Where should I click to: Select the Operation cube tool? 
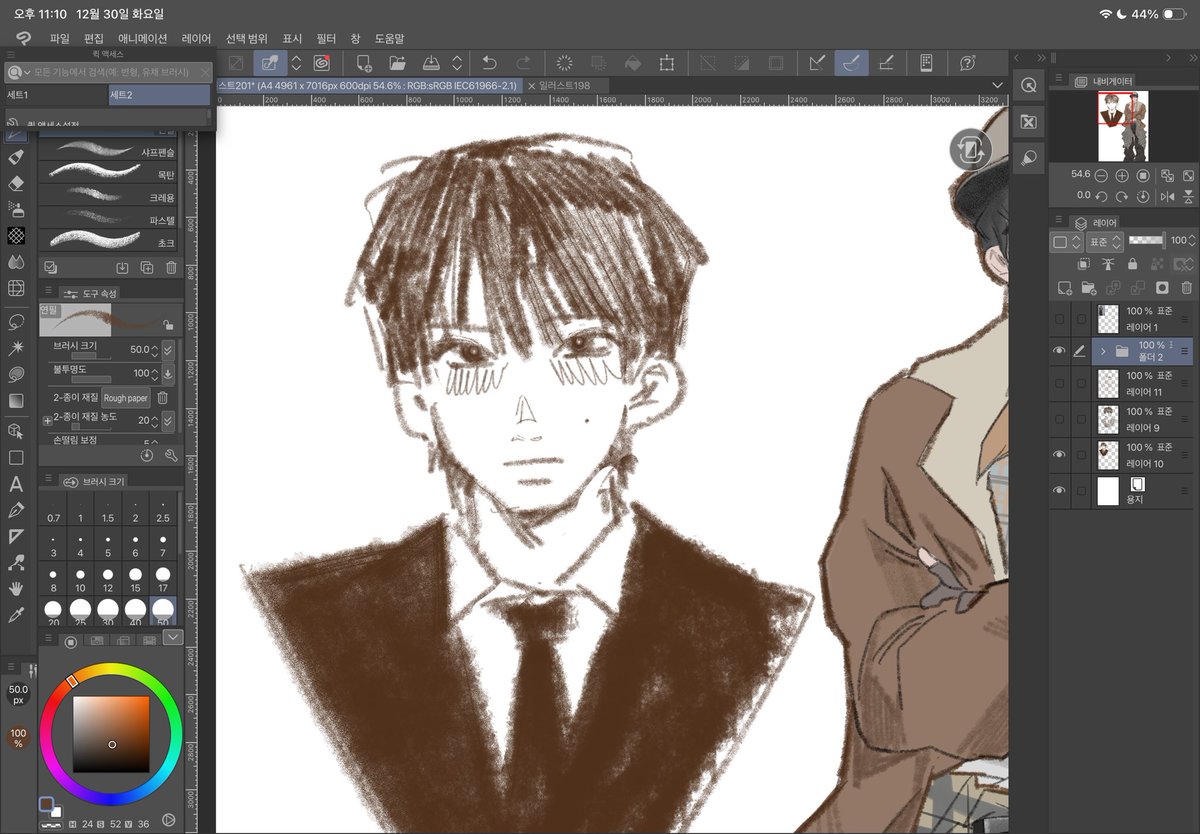16,431
